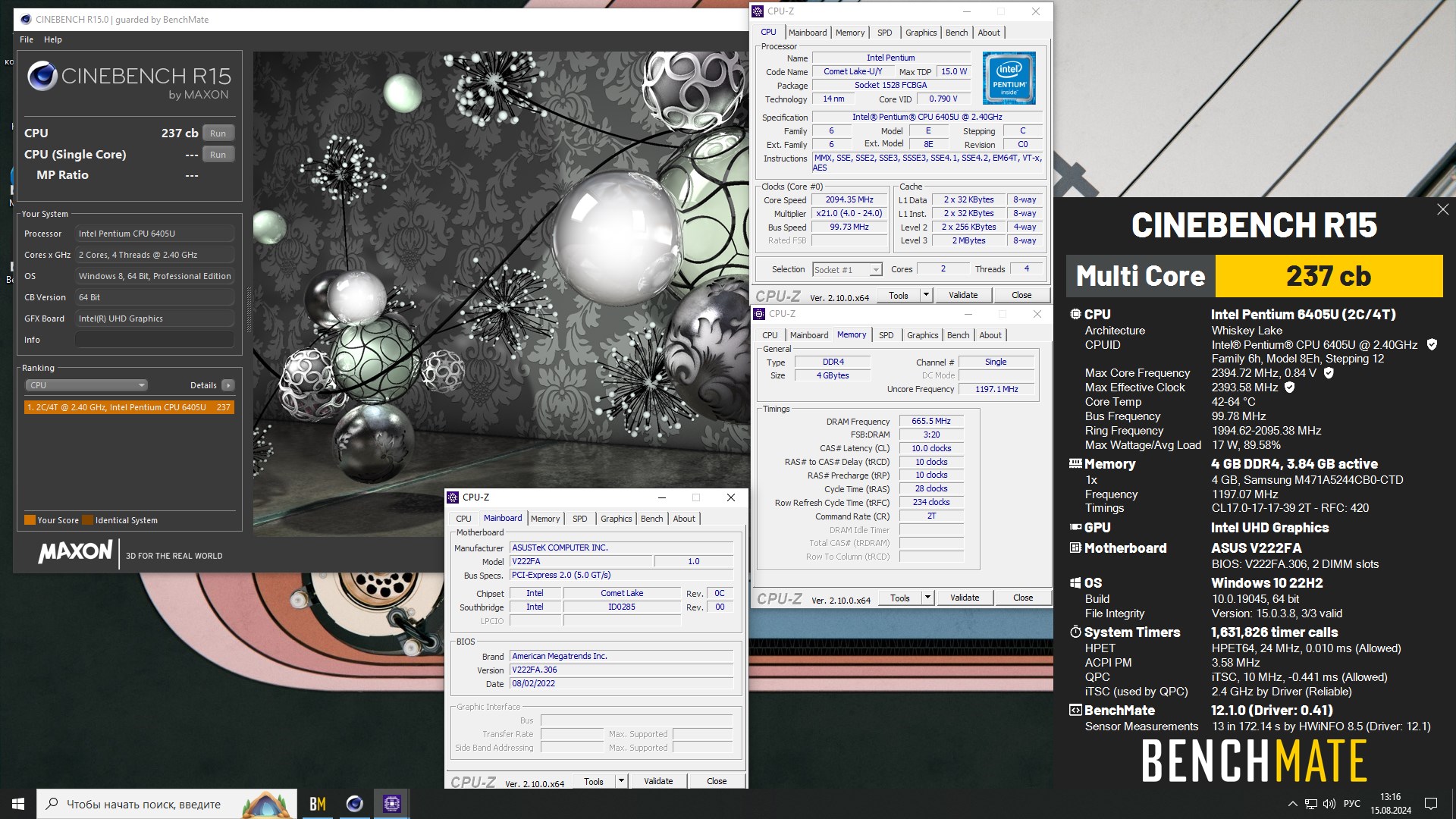The width and height of the screenshot is (1456, 819).
Task: Click Validate in CPU-Z Mainboard window
Action: tap(658, 781)
